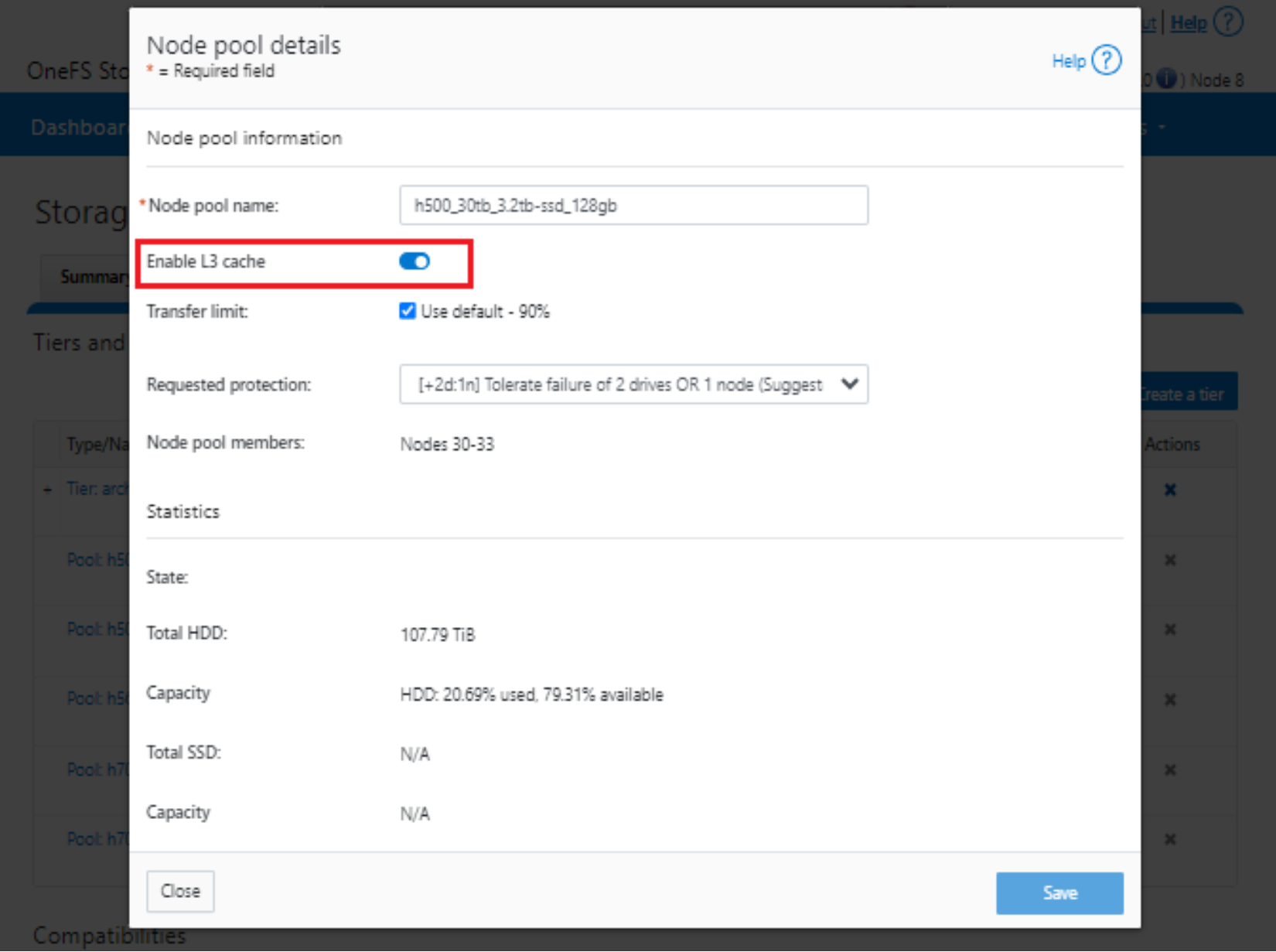Edit the Node pool name field

[x=633, y=205]
